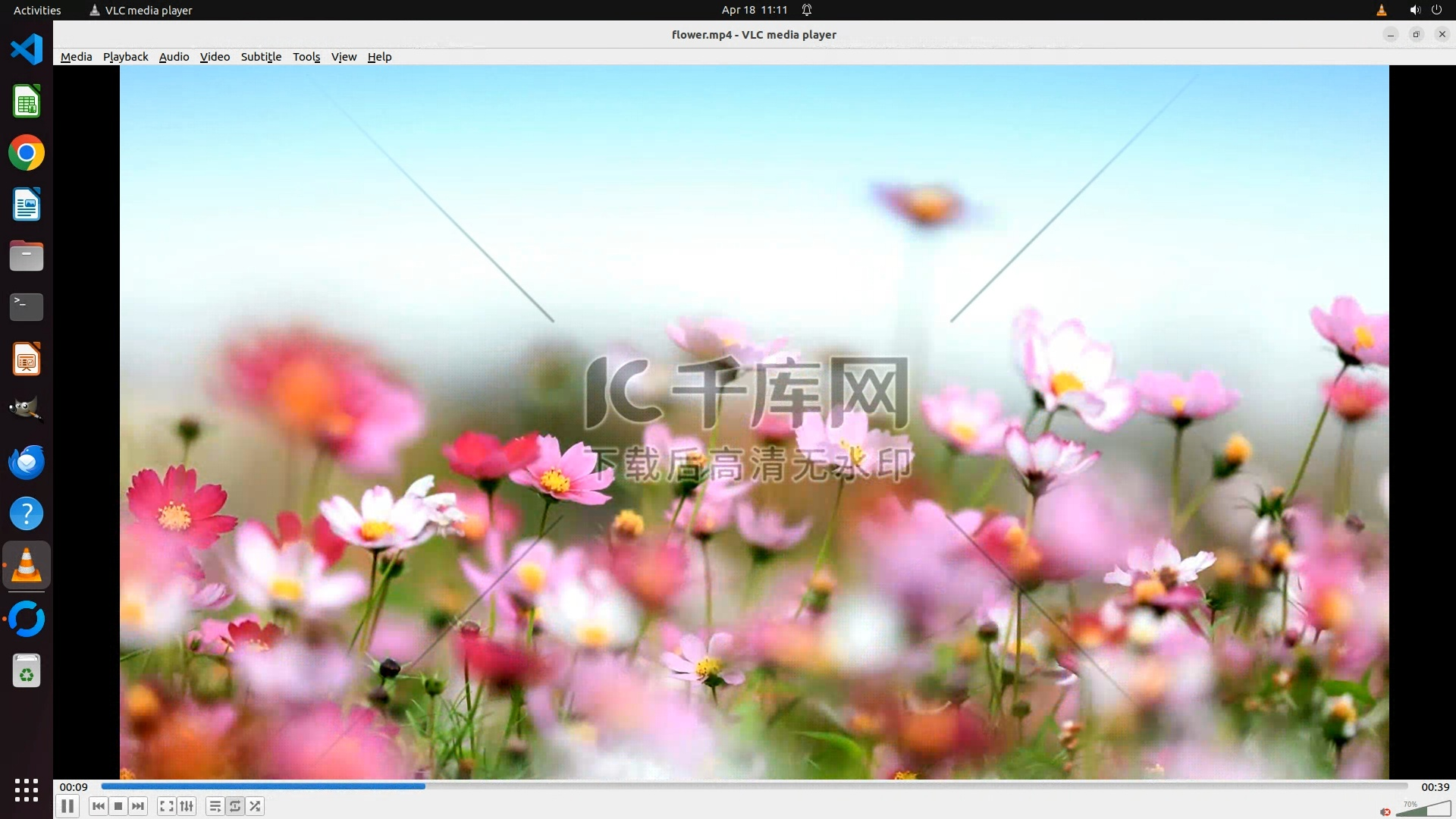
Task: Expand the Subtitle menu
Action: pos(261,57)
